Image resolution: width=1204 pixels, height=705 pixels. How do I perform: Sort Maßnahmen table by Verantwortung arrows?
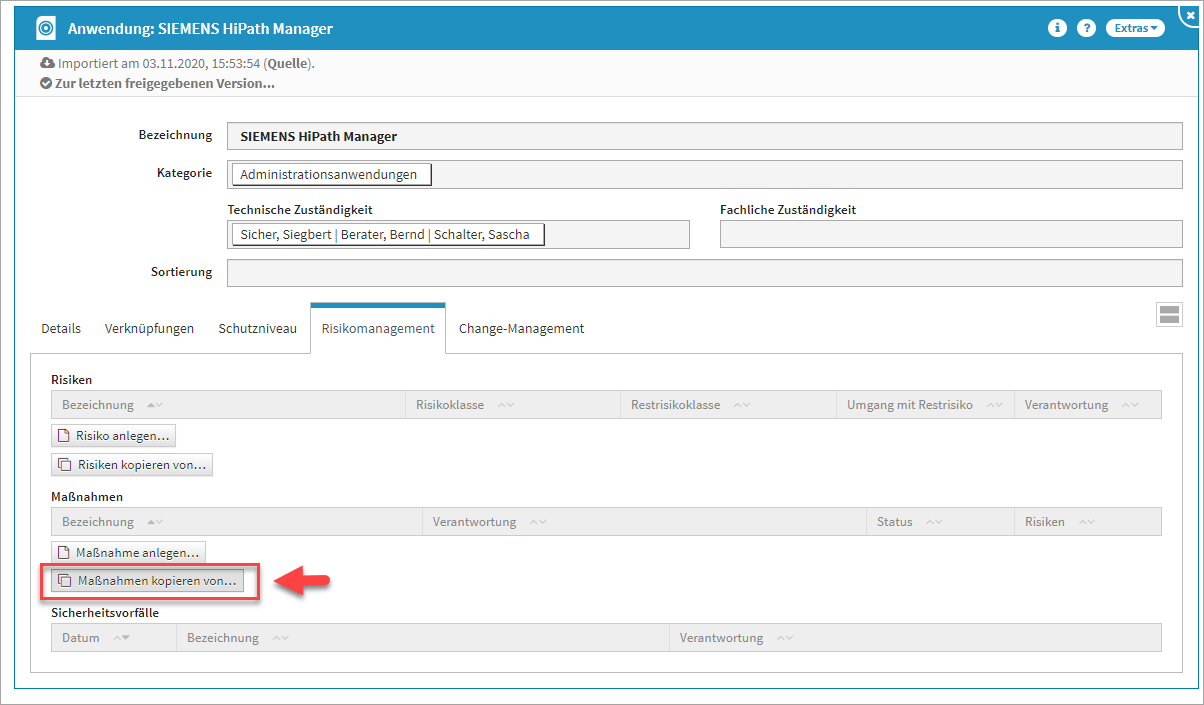tap(538, 522)
